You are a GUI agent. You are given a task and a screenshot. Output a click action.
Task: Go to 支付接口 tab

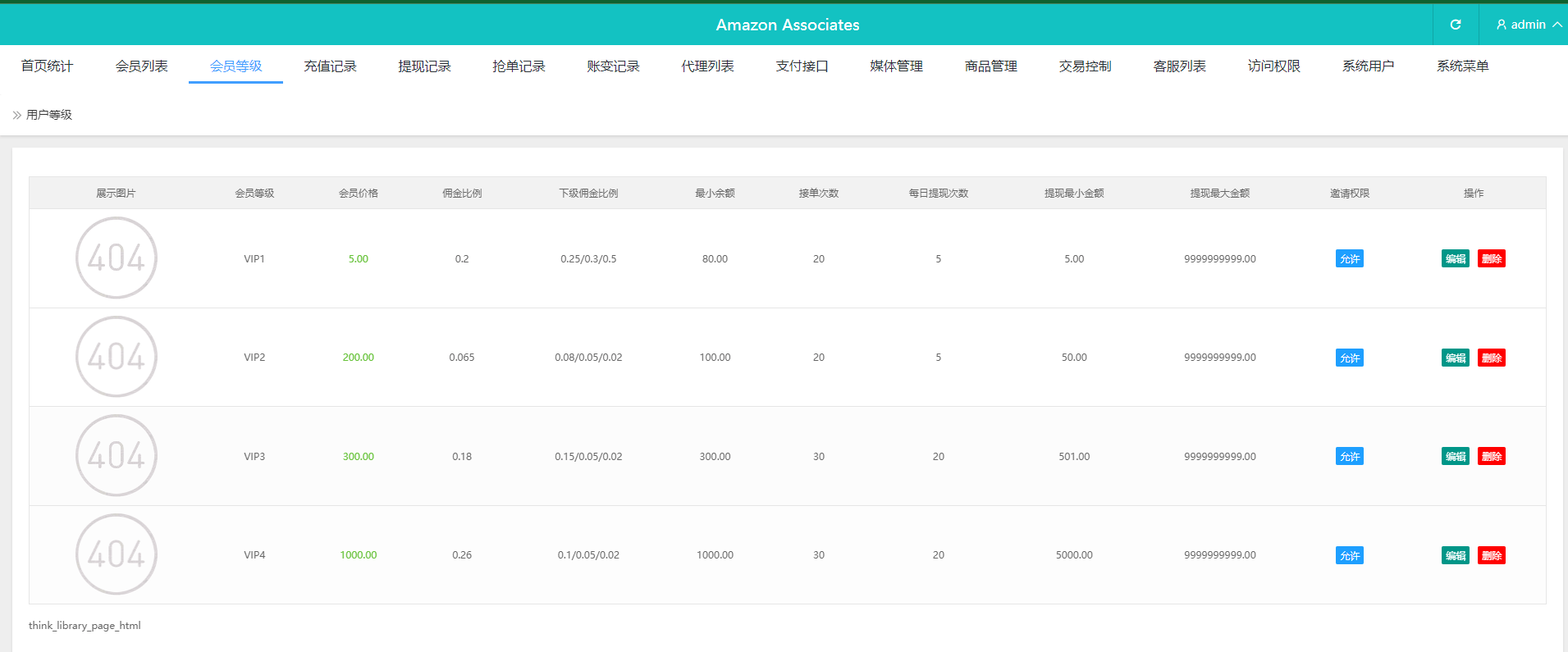[802, 66]
